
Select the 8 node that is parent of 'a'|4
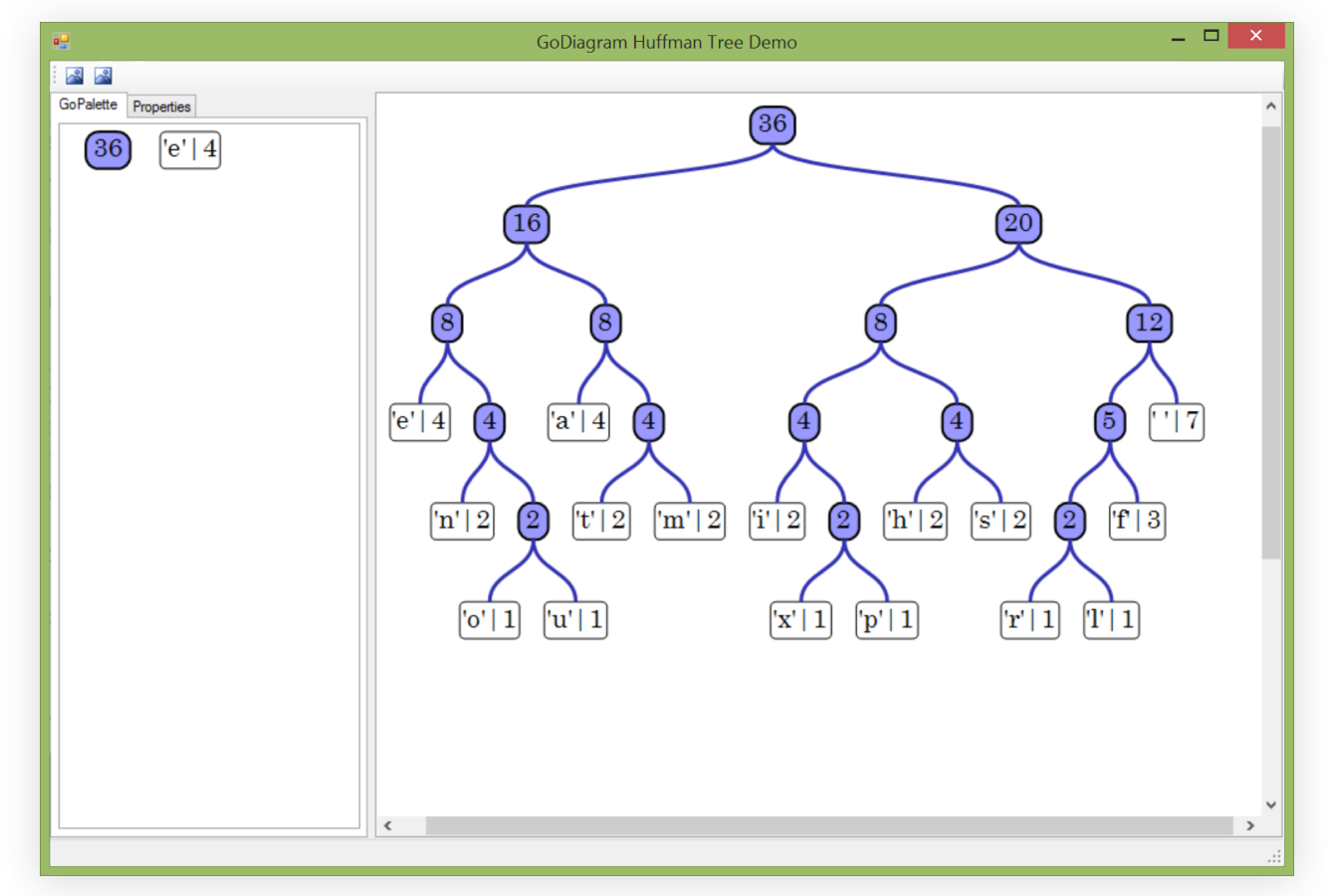[605, 323]
